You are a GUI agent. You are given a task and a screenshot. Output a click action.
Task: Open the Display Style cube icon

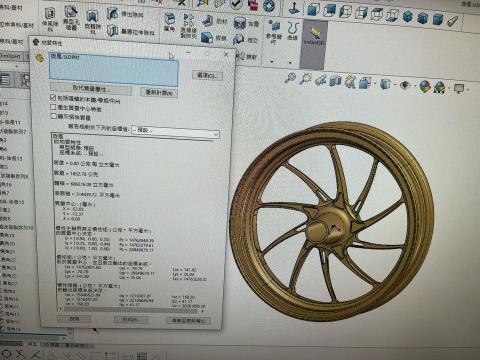pos(385,84)
